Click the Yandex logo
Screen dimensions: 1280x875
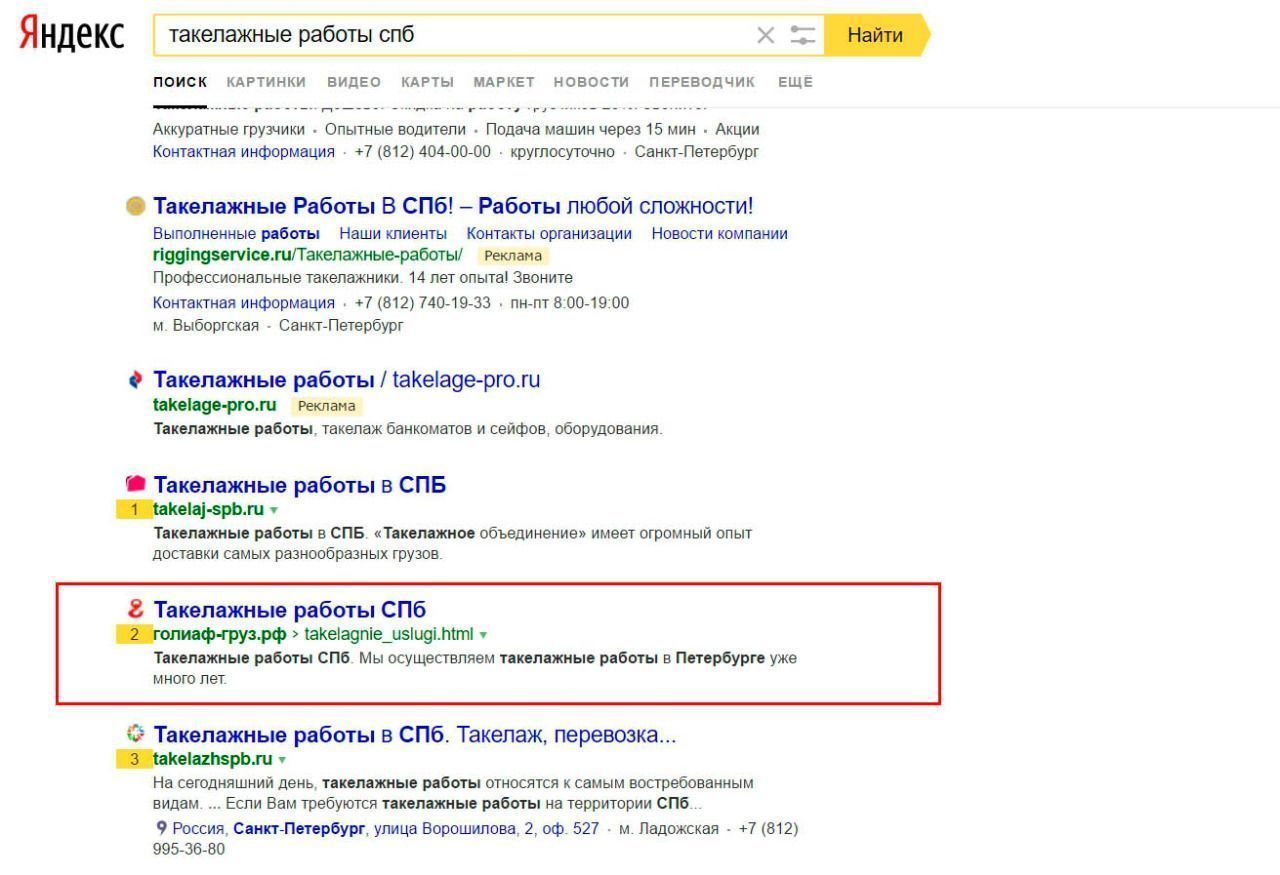click(x=71, y=35)
